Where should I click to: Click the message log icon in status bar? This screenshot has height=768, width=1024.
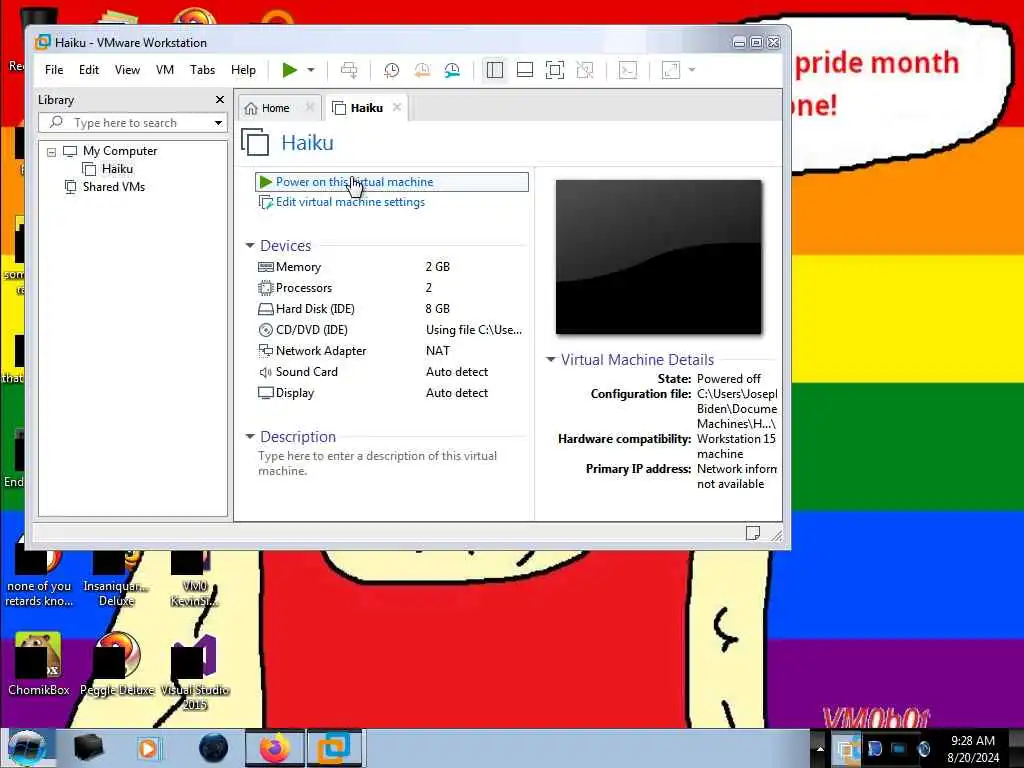(752, 533)
